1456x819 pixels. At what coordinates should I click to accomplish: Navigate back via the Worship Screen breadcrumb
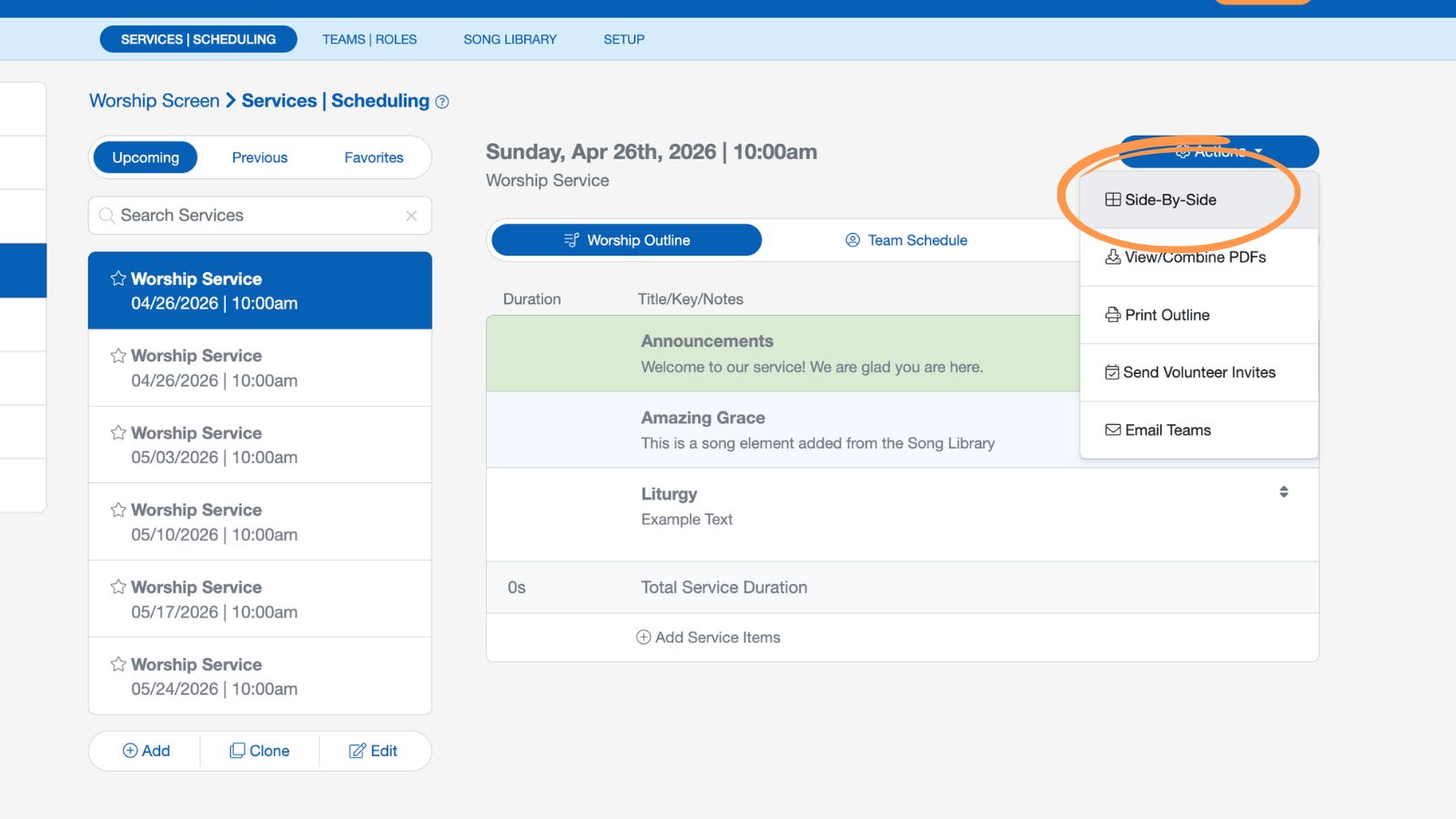coord(153,100)
